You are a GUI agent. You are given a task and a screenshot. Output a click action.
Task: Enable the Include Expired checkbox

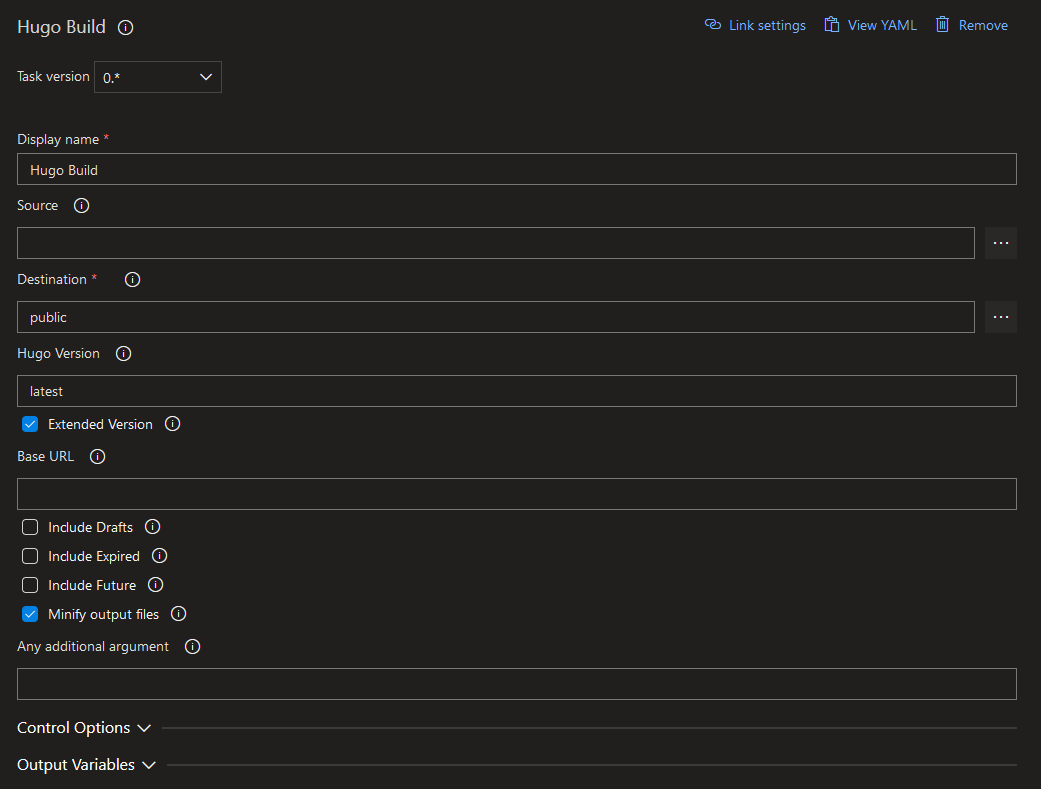click(x=30, y=556)
